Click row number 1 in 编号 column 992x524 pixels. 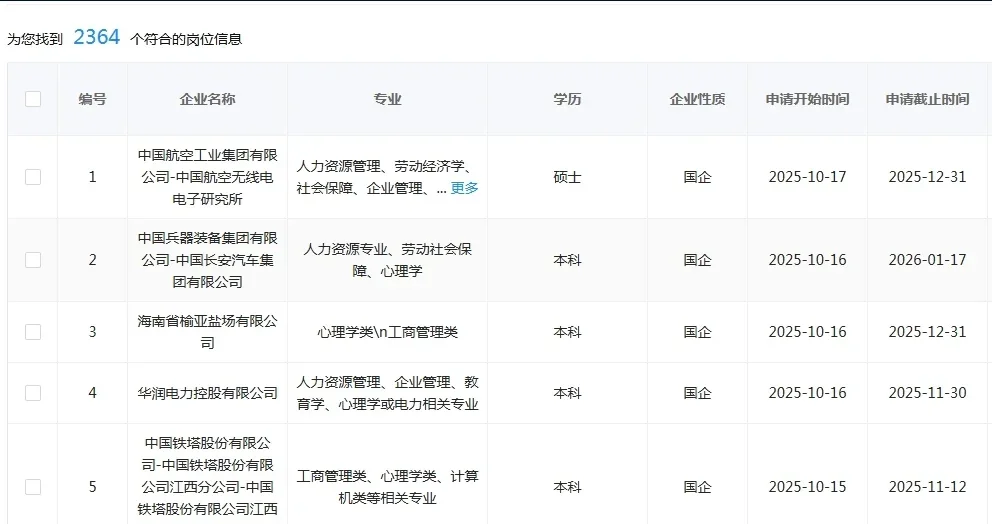[92, 177]
